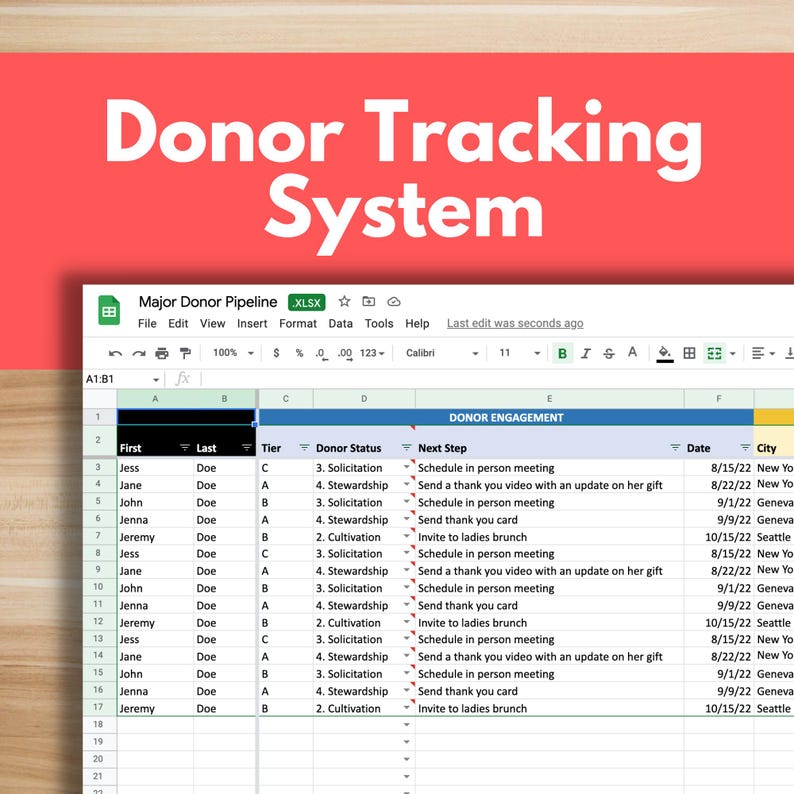Click the Undo arrow icon

click(115, 353)
